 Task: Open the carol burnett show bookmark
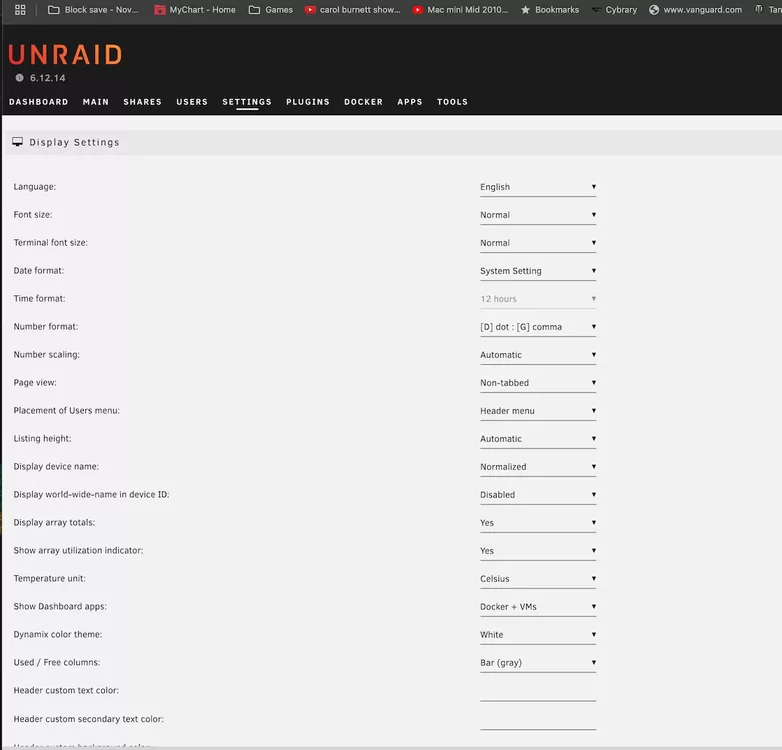(353, 9)
